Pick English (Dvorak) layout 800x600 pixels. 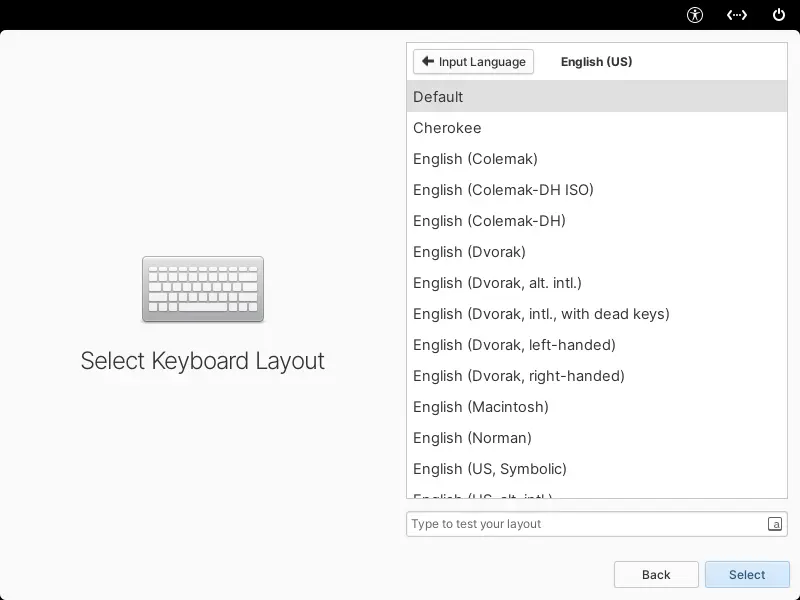[596, 252]
